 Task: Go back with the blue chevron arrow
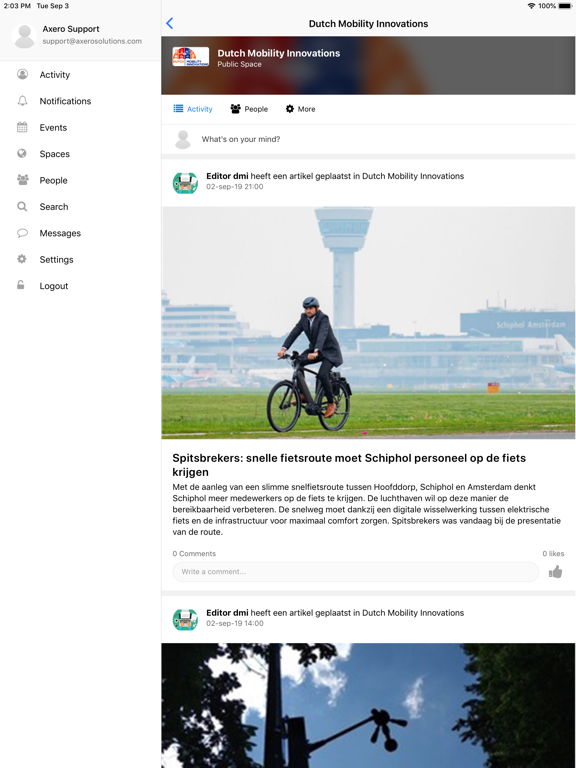click(x=169, y=23)
